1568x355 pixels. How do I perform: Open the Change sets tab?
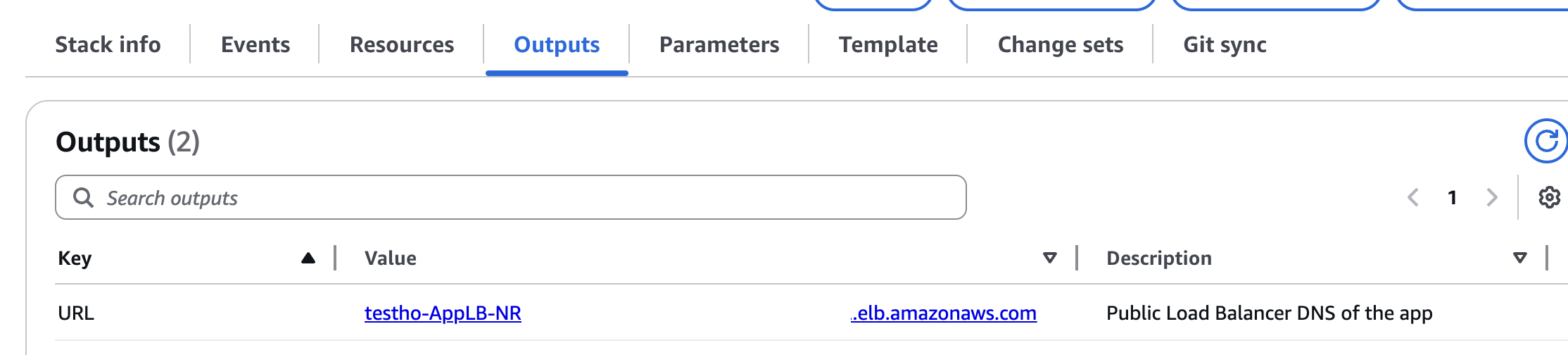pos(1061,44)
